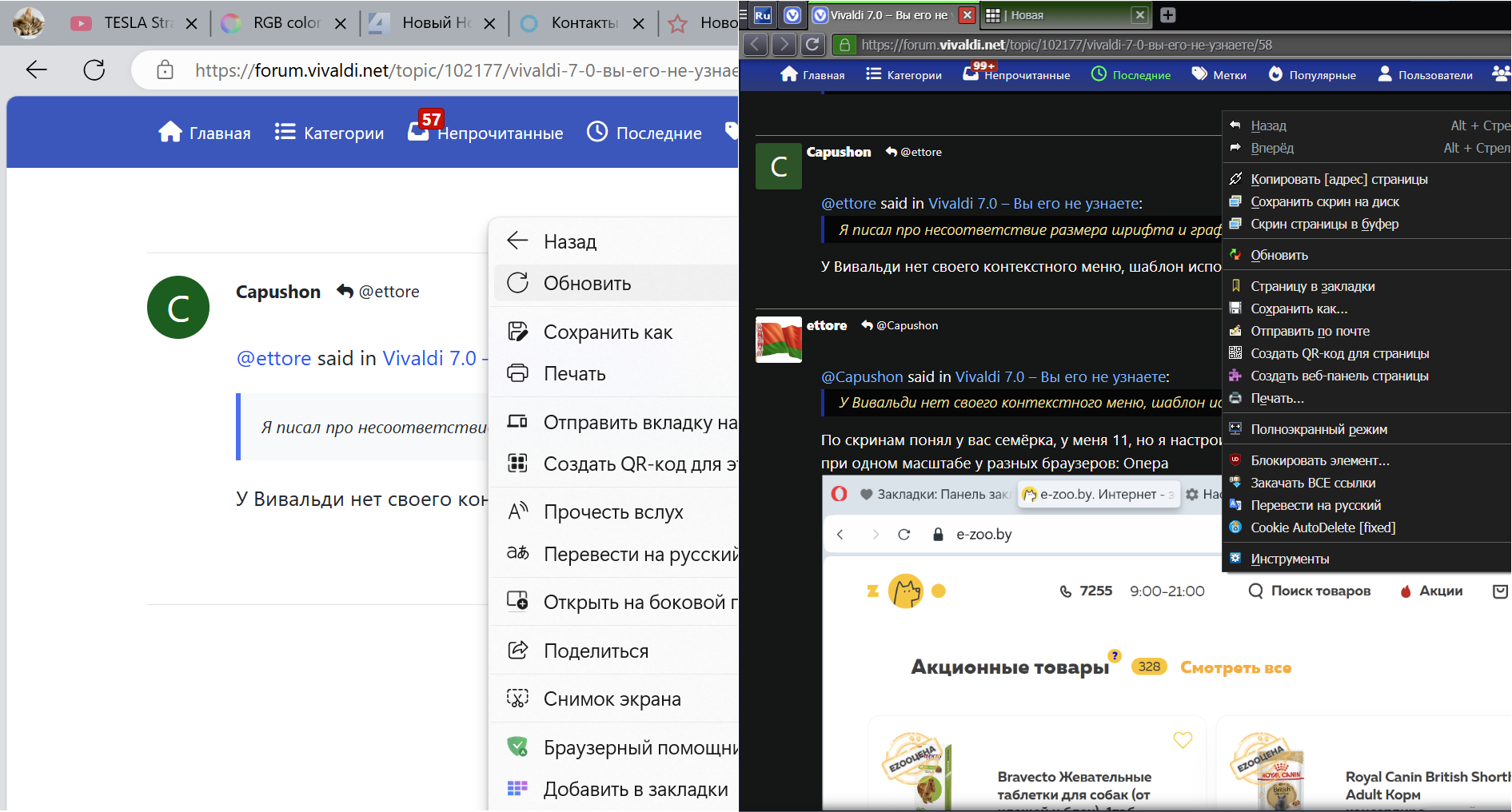Click favorite heart on Bravecto product card

click(1183, 740)
